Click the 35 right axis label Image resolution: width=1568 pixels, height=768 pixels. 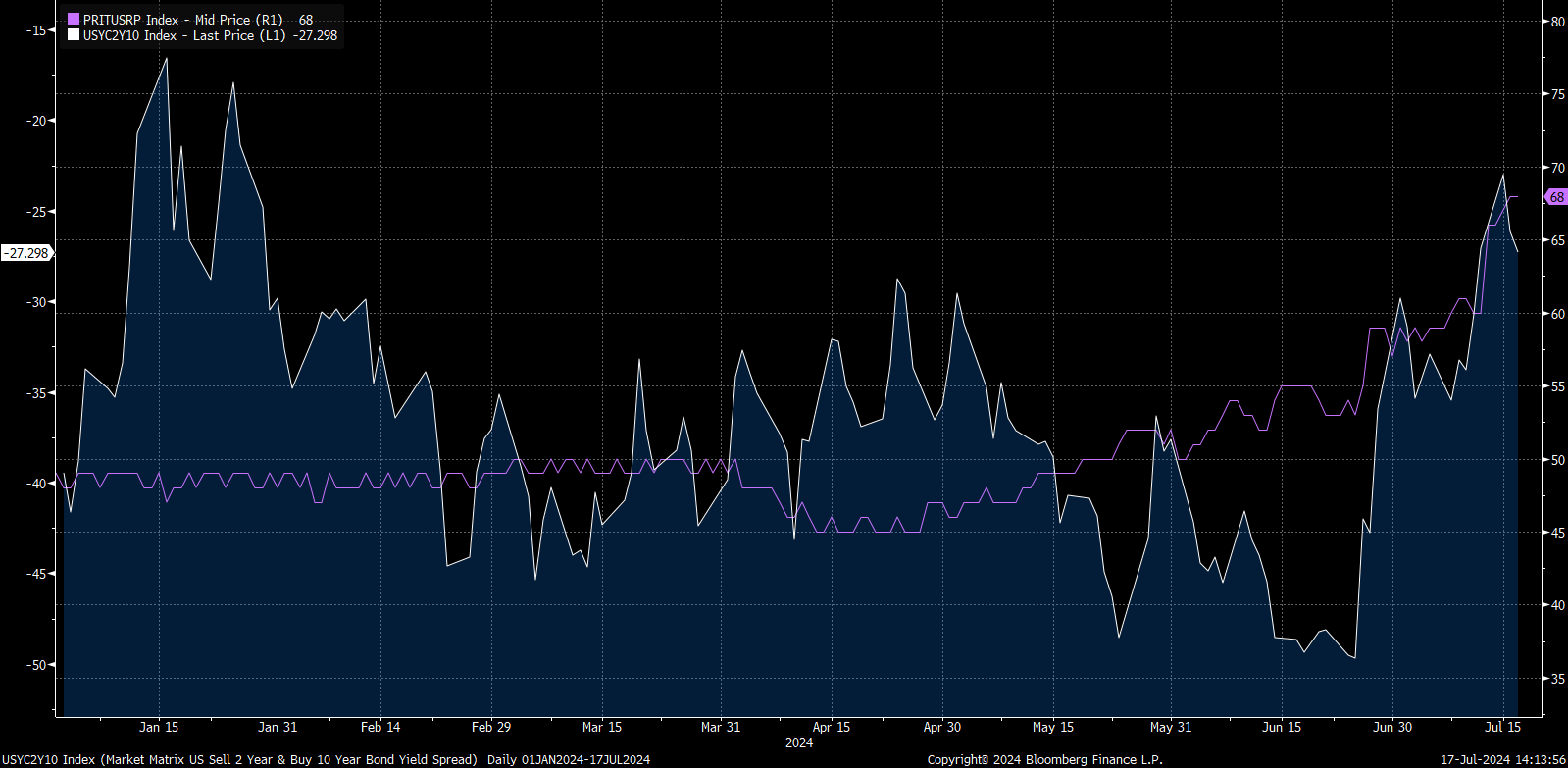coord(1558,679)
